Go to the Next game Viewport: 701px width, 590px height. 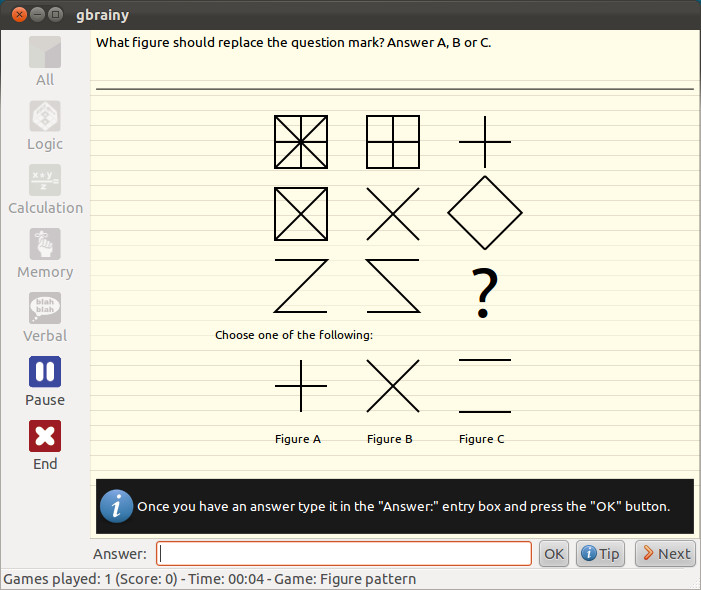click(665, 554)
